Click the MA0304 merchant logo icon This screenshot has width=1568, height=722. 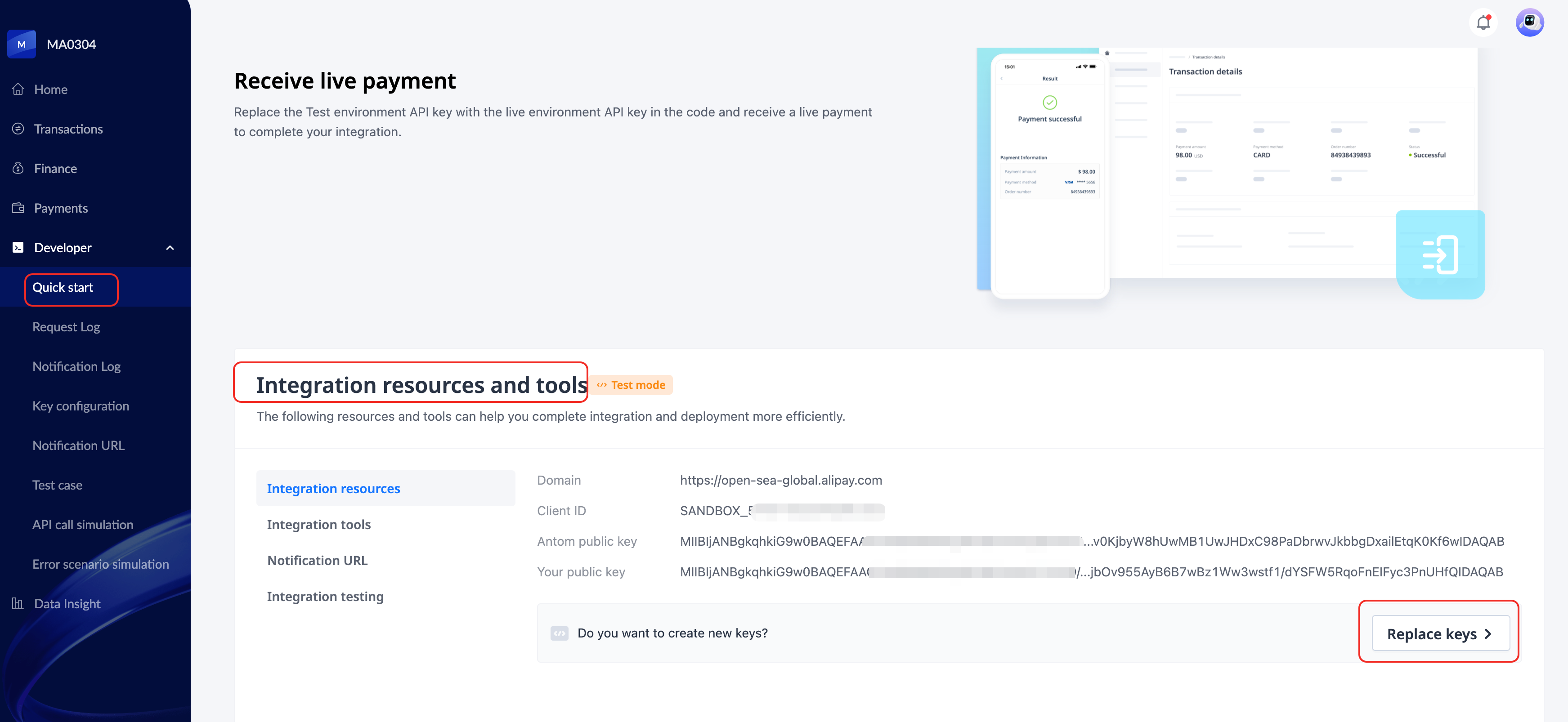tap(21, 45)
